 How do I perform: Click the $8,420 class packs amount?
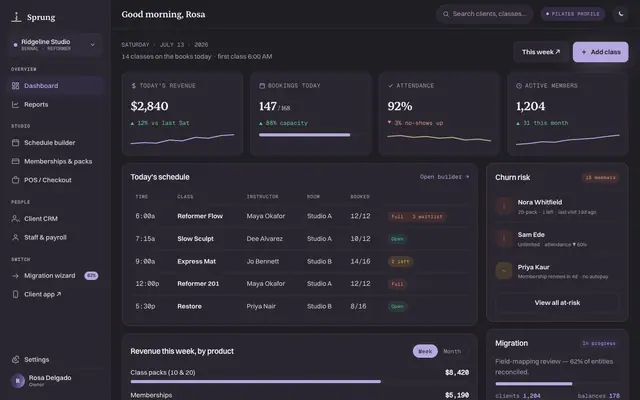(457, 373)
